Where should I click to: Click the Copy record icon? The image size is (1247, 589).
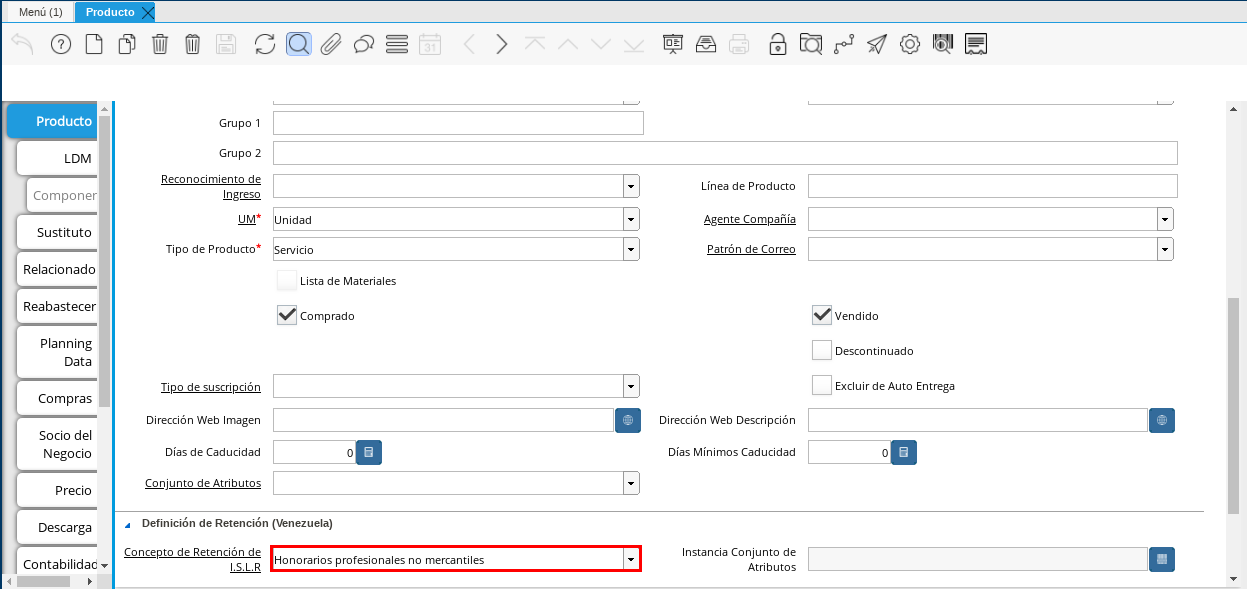click(x=127, y=44)
